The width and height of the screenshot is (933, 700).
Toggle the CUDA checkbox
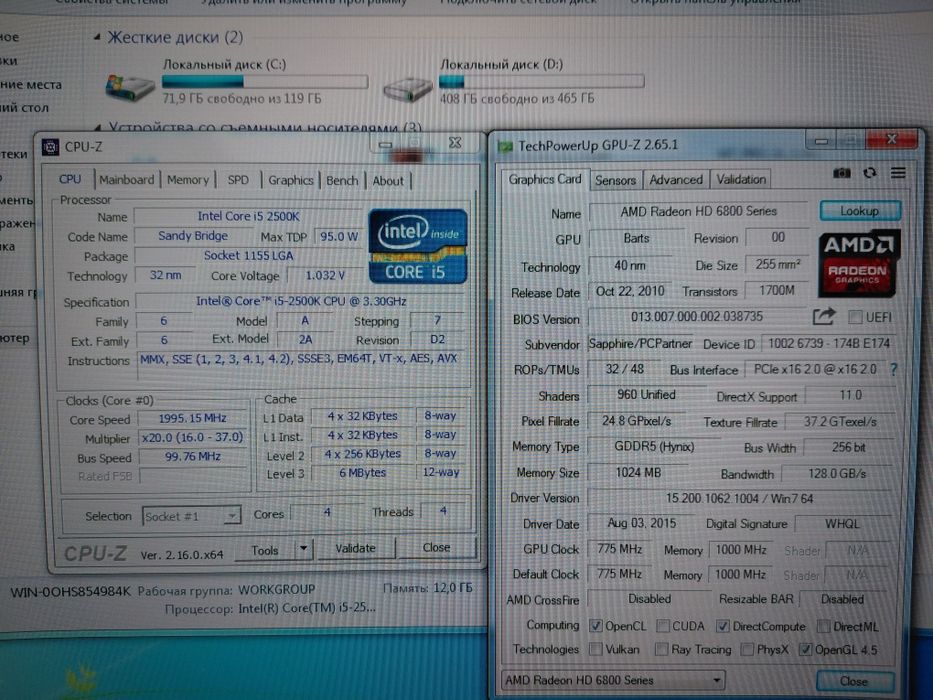(662, 626)
